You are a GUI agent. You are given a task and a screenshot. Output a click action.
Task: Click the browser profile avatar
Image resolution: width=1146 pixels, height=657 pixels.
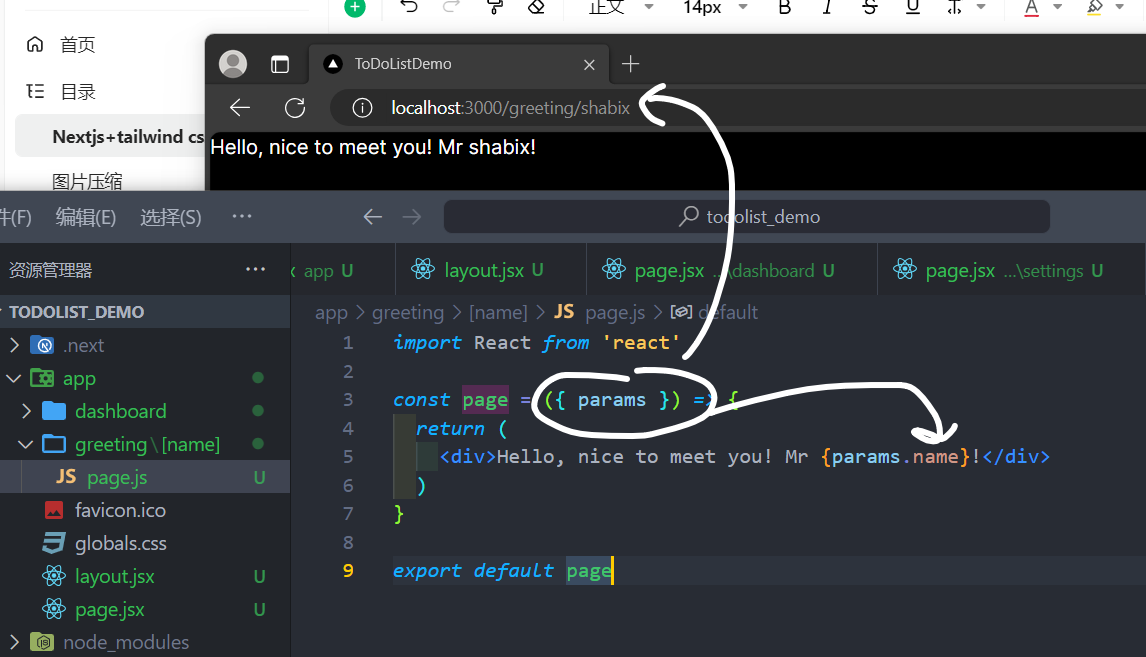click(x=233, y=64)
